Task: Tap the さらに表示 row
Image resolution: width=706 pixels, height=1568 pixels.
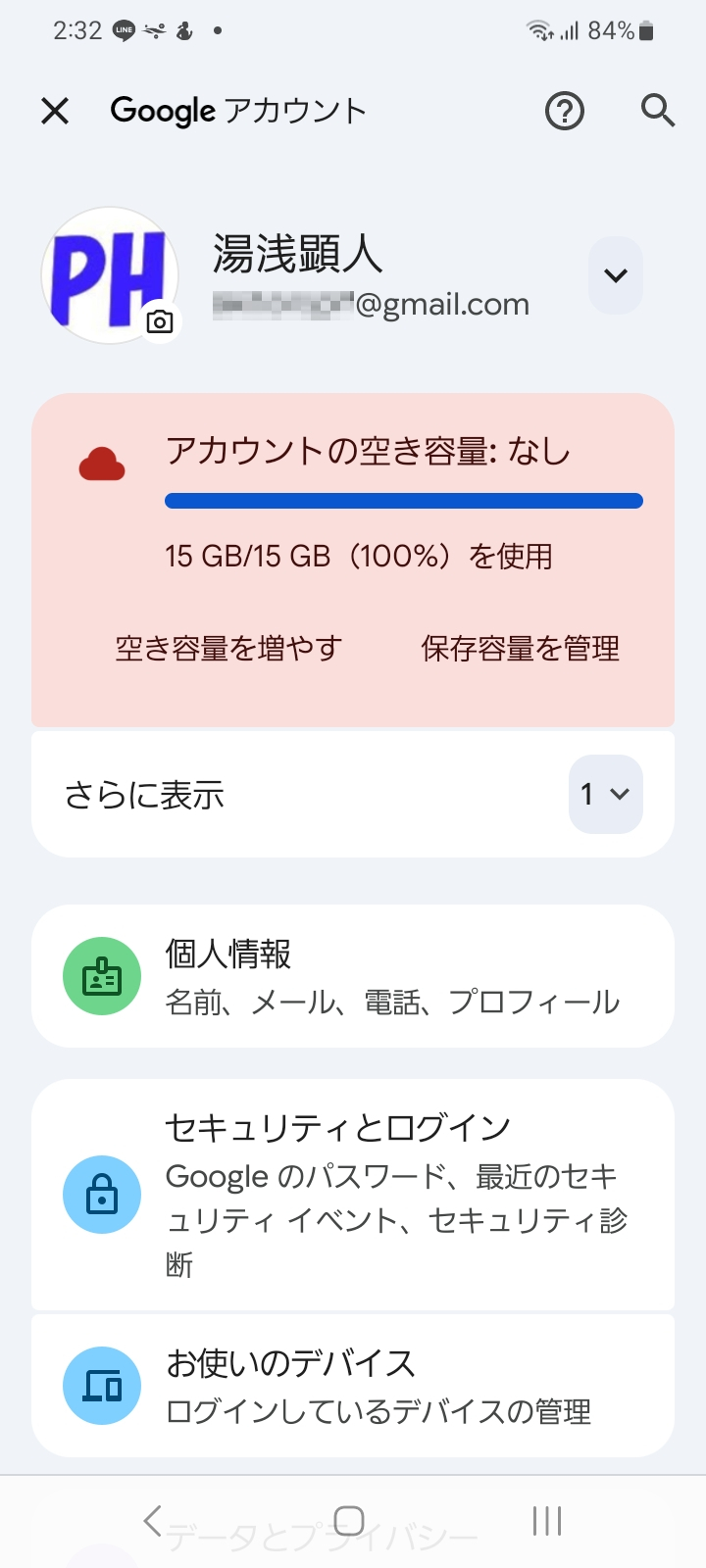Action: click(294, 794)
